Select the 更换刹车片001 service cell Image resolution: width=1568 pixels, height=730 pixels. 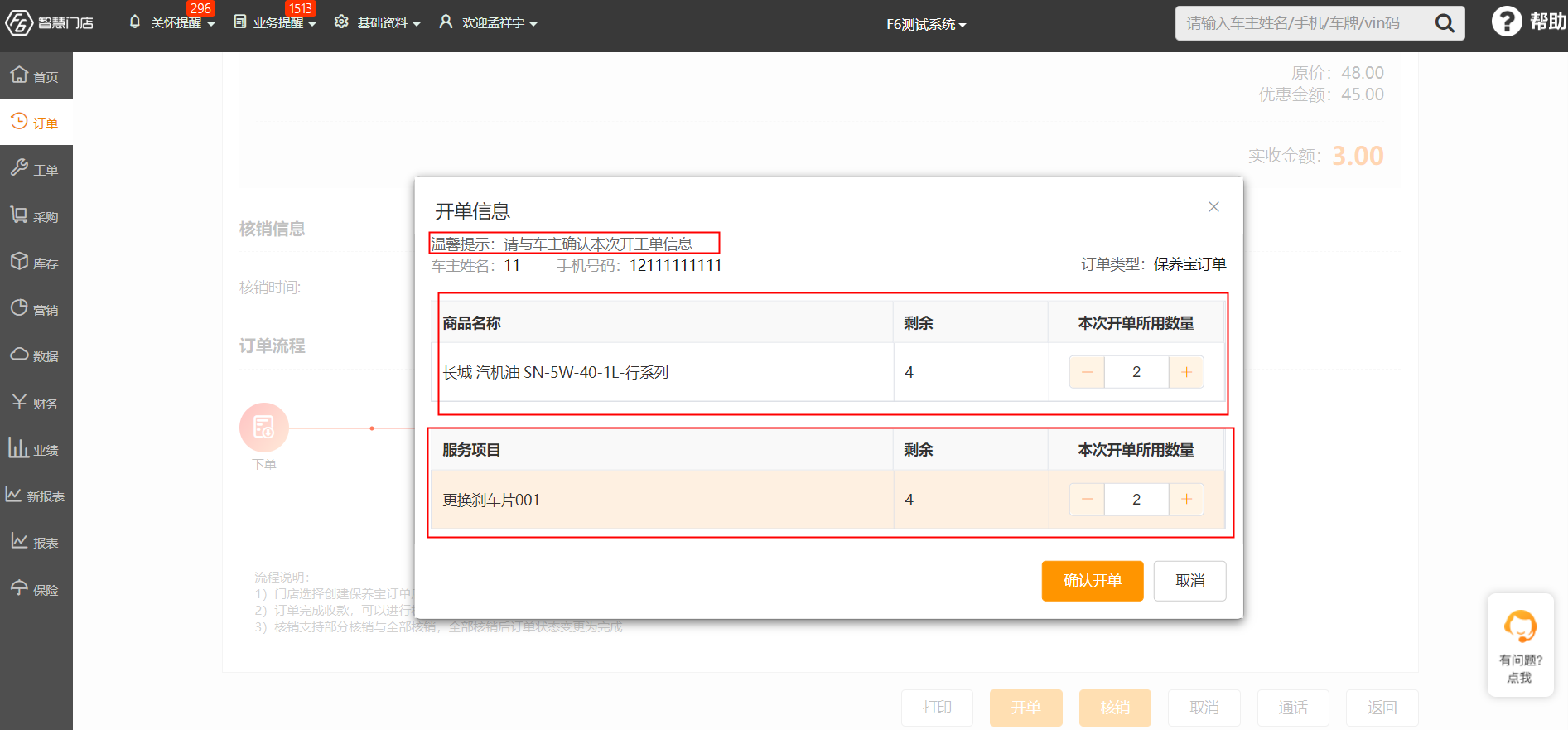(x=663, y=500)
